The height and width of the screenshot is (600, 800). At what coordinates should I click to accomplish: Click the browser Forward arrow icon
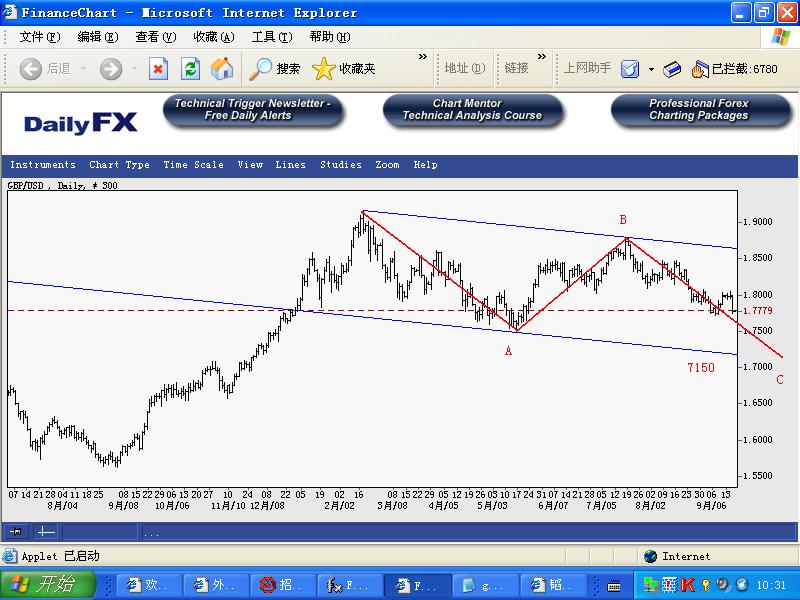(111, 68)
